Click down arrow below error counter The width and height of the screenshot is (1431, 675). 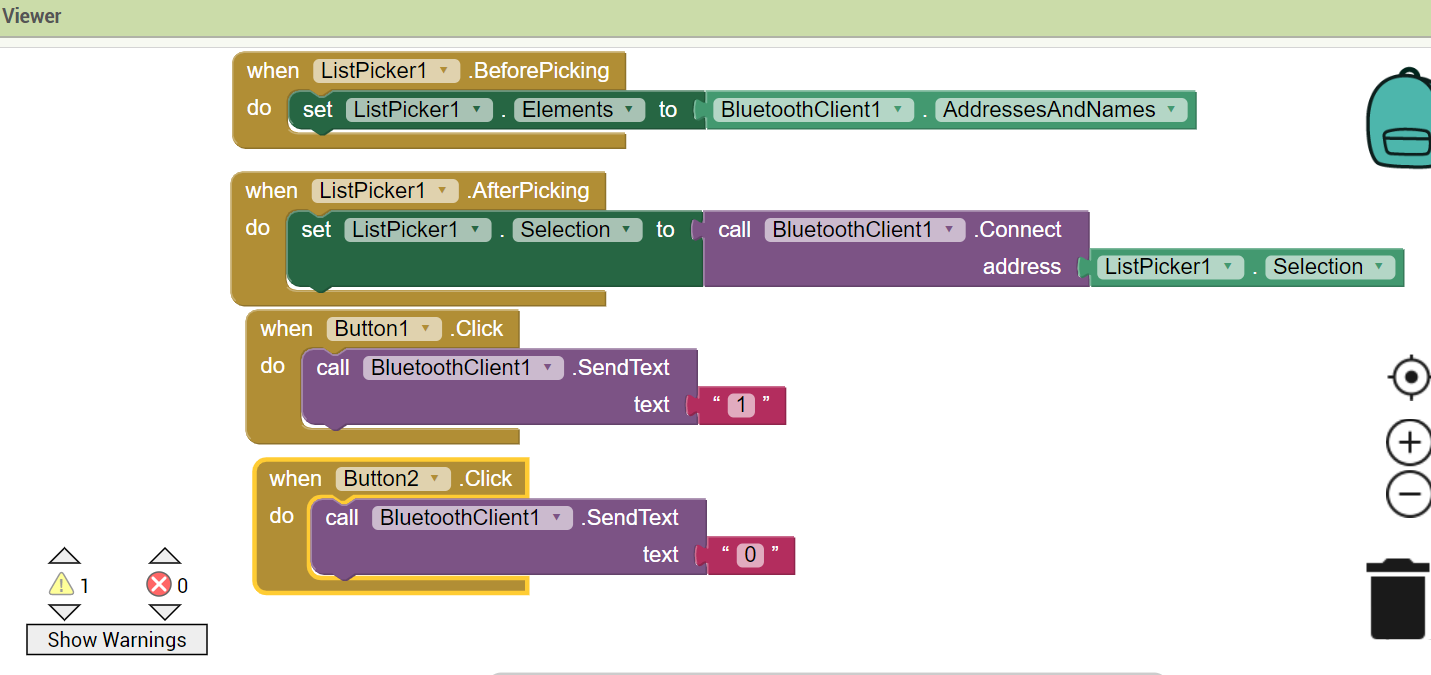point(164,611)
